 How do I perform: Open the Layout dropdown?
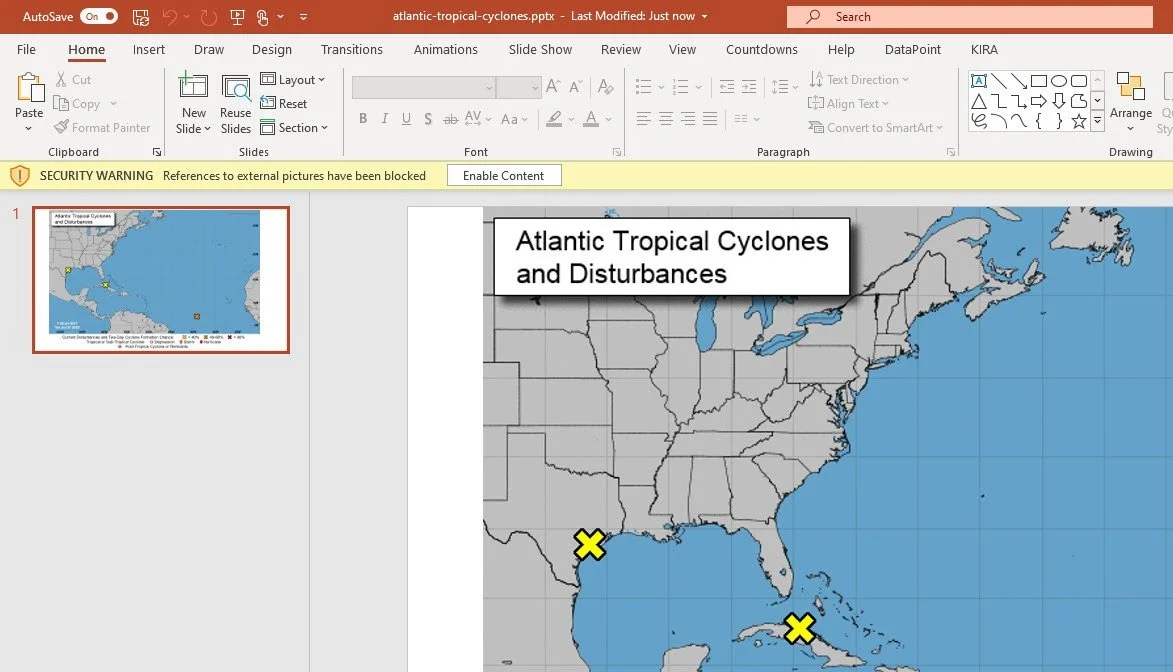(x=293, y=79)
